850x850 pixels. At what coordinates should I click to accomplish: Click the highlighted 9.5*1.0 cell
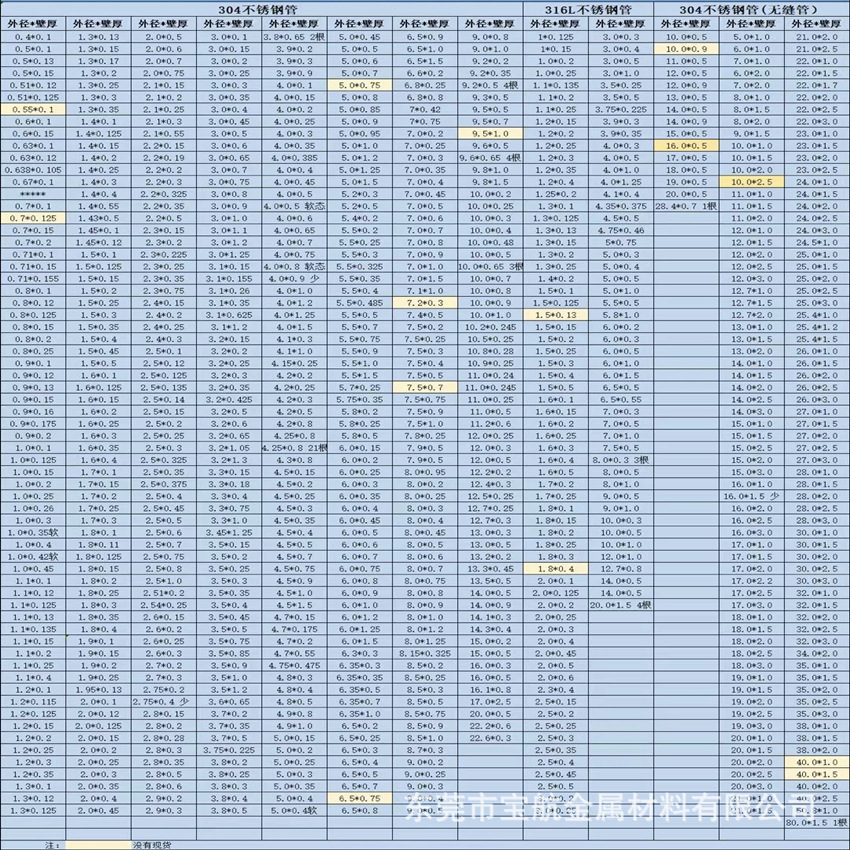490,133
